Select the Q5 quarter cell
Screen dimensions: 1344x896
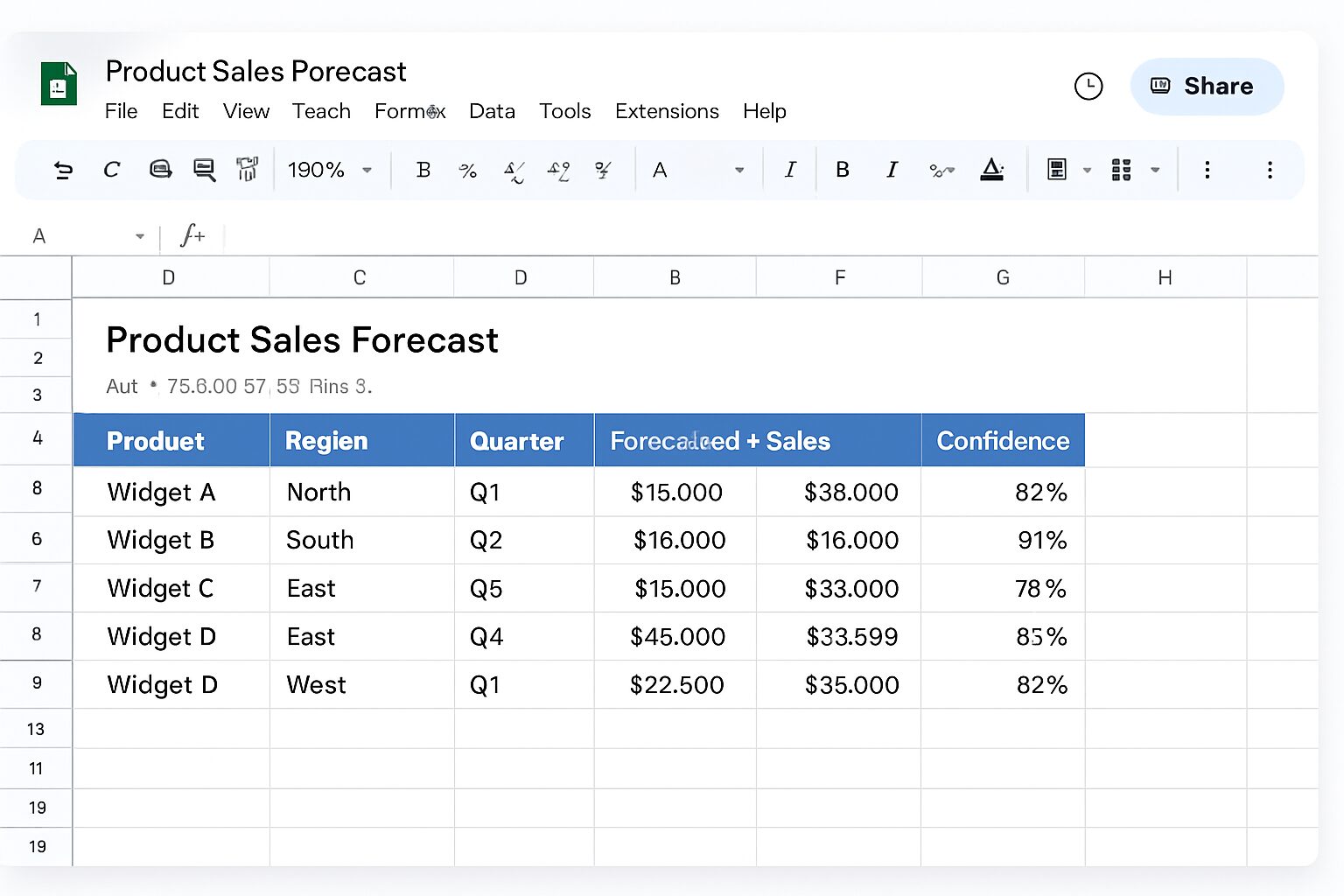[x=524, y=588]
